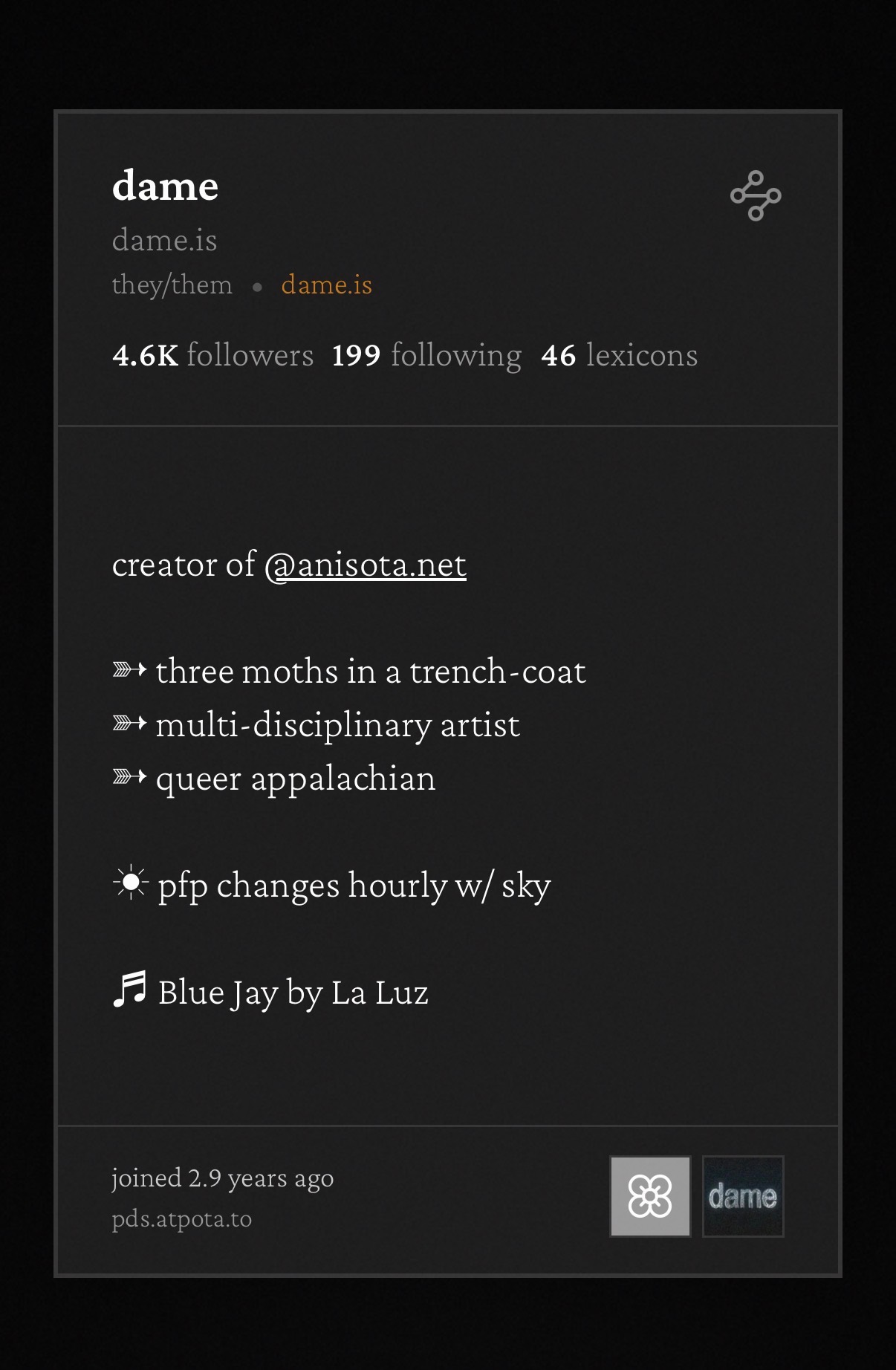Image resolution: width=896 pixels, height=1370 pixels.
Task: Open the dame avatar thumbnail
Action: 743,1196
